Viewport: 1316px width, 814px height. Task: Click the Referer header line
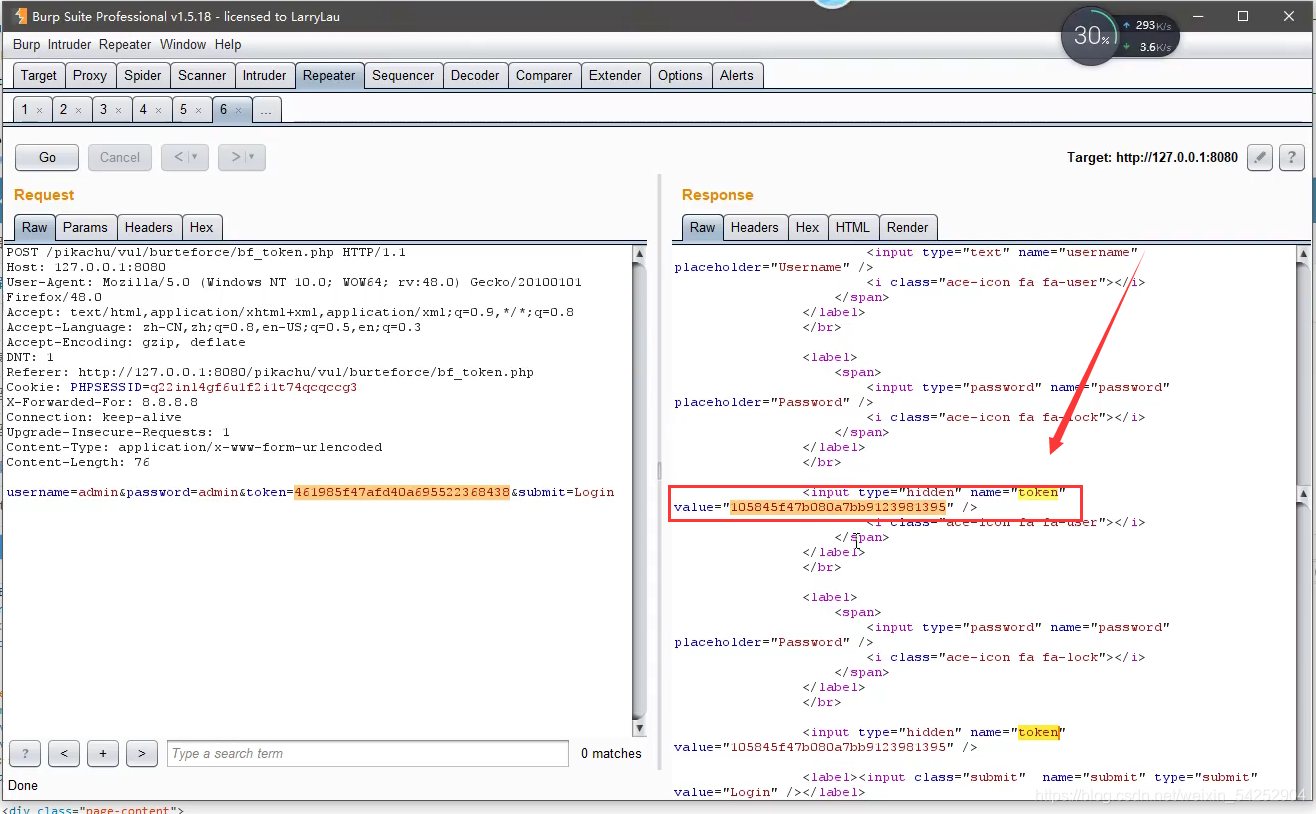click(x=270, y=372)
